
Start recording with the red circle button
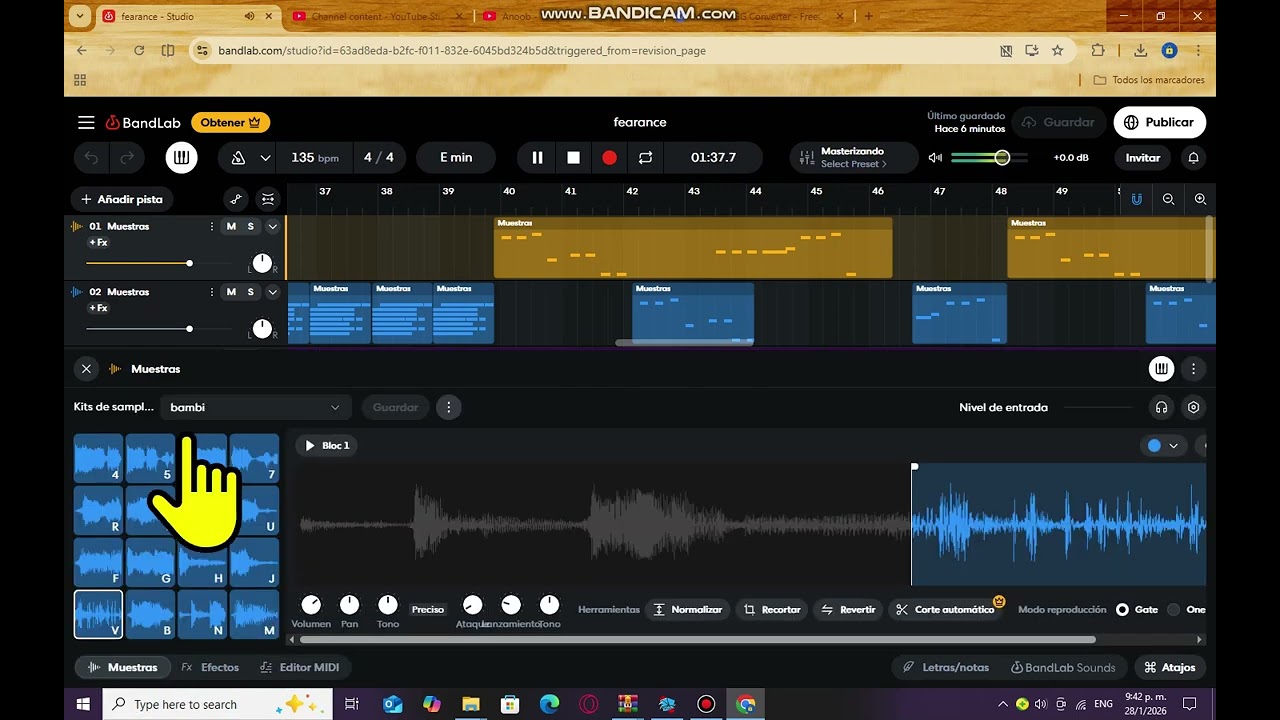point(609,157)
